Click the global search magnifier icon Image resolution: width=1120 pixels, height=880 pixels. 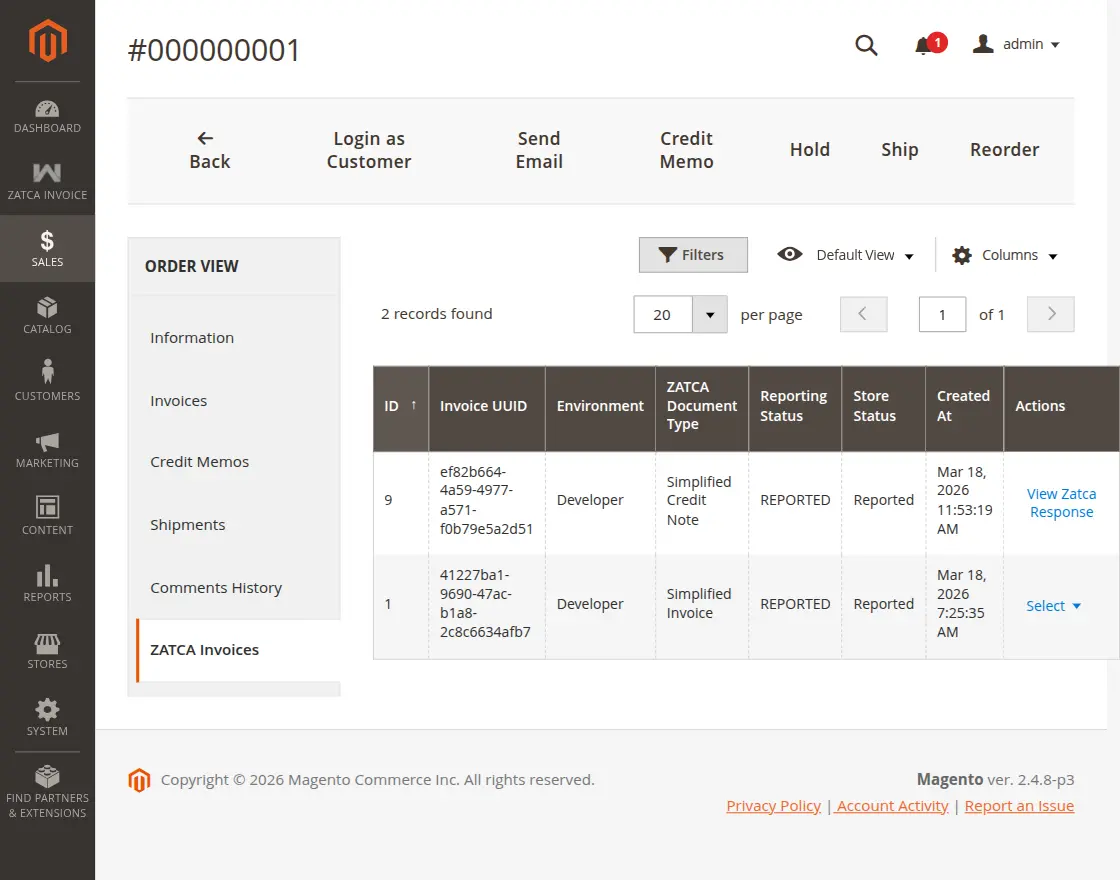[x=866, y=44]
